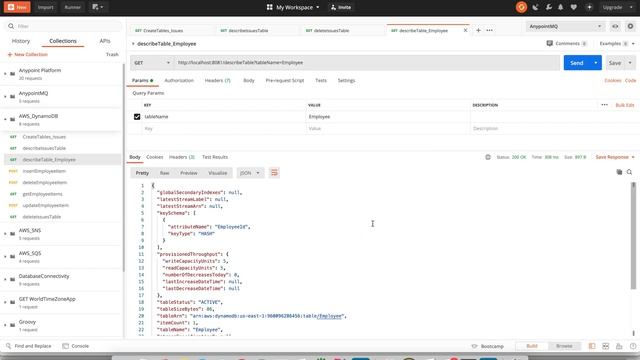Open the params column options ellipsis

click(604, 105)
